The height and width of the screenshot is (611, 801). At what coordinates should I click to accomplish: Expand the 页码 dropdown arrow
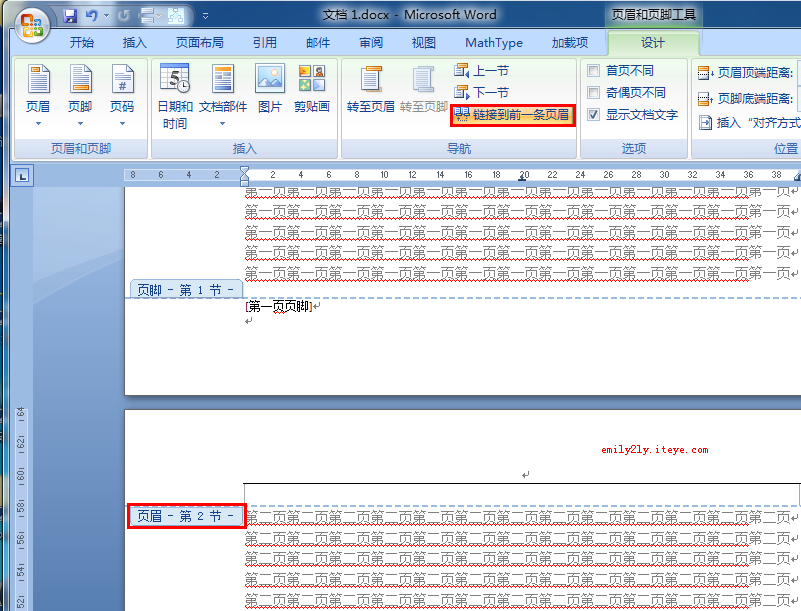[x=122, y=123]
